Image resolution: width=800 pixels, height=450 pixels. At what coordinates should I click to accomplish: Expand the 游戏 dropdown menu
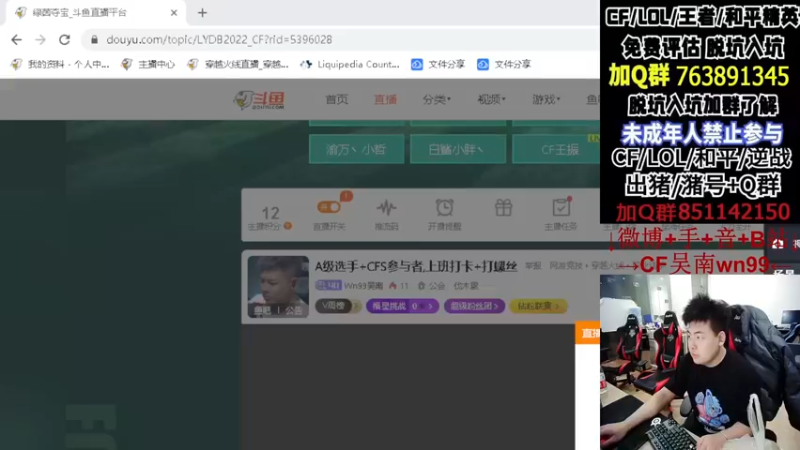(546, 99)
